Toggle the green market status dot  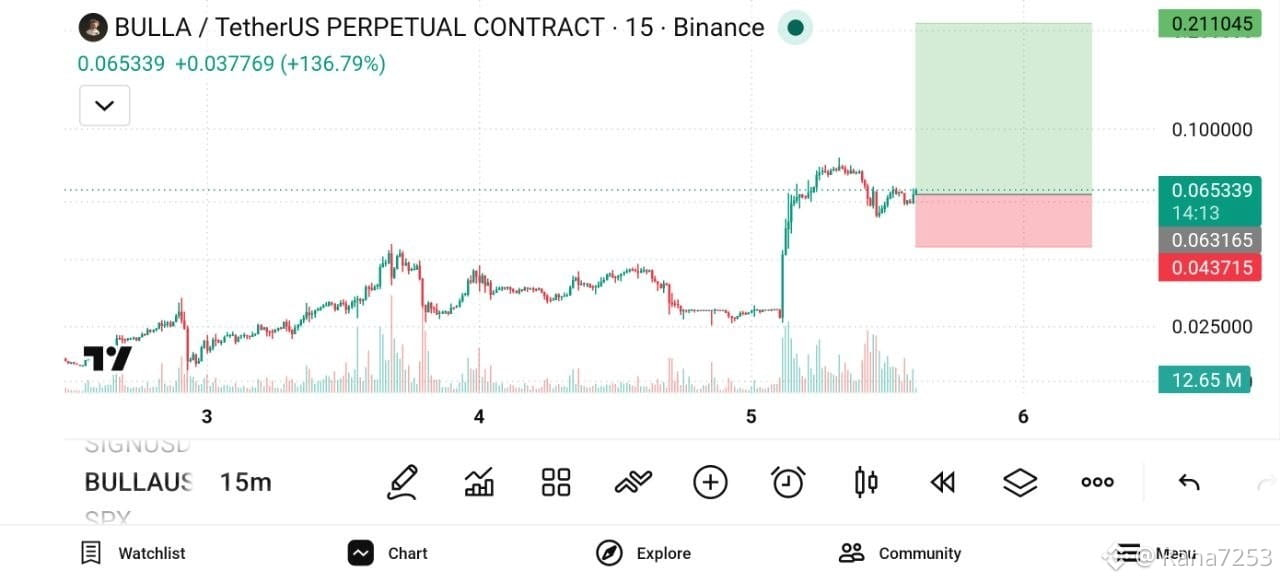[795, 28]
